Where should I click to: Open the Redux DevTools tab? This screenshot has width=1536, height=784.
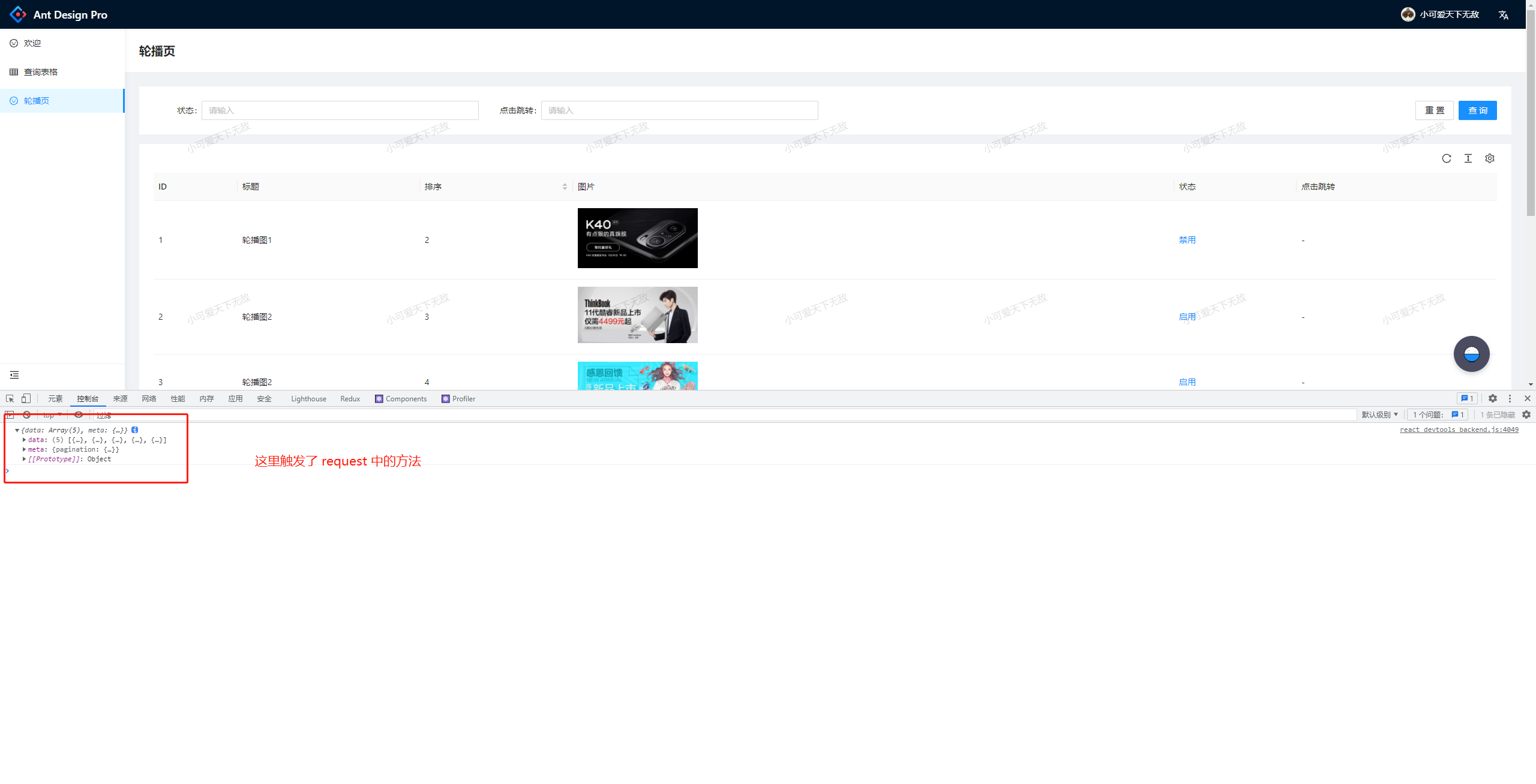[350, 398]
